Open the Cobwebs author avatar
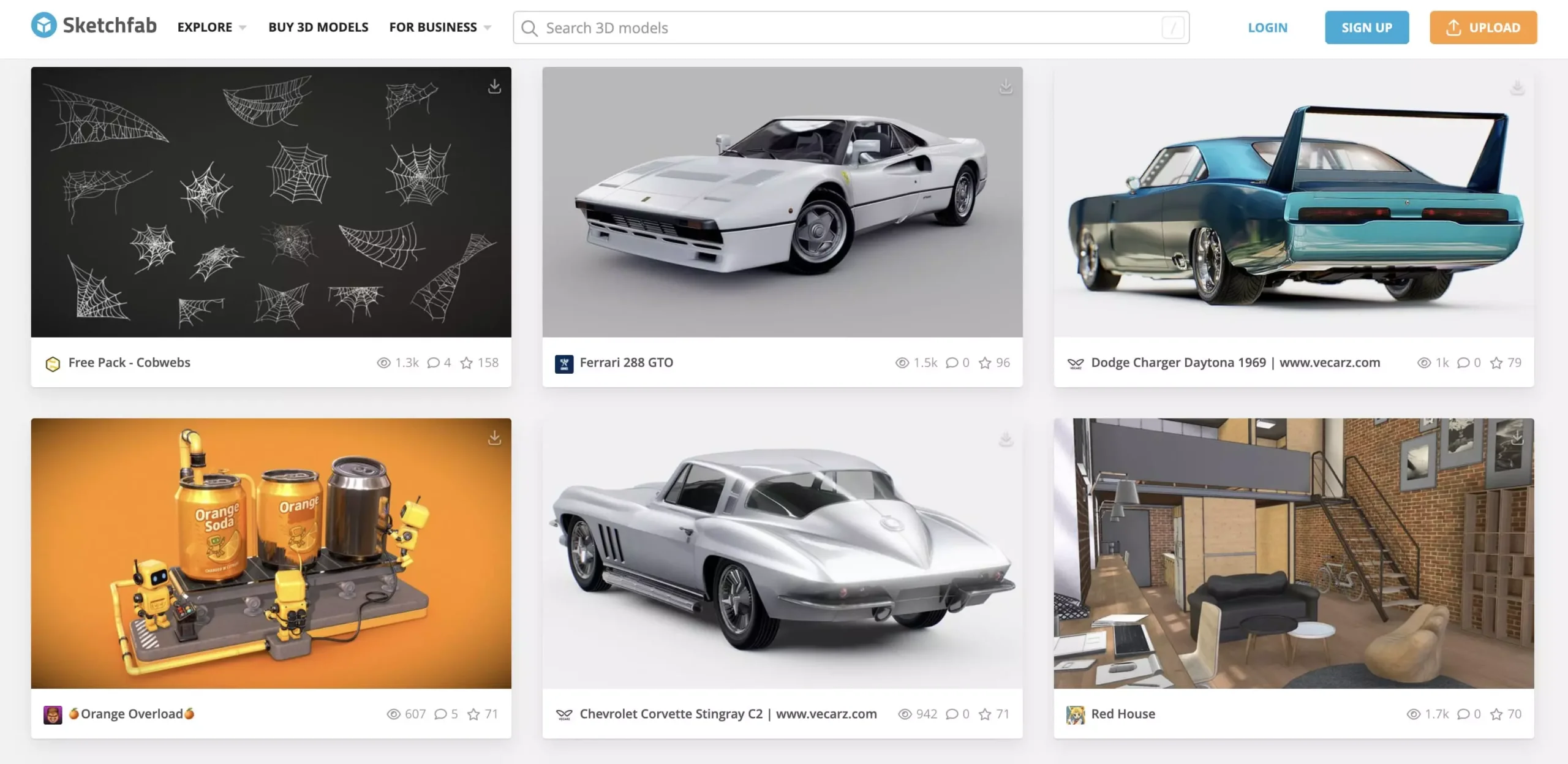Screen dimensions: 1568x764 click(x=53, y=364)
